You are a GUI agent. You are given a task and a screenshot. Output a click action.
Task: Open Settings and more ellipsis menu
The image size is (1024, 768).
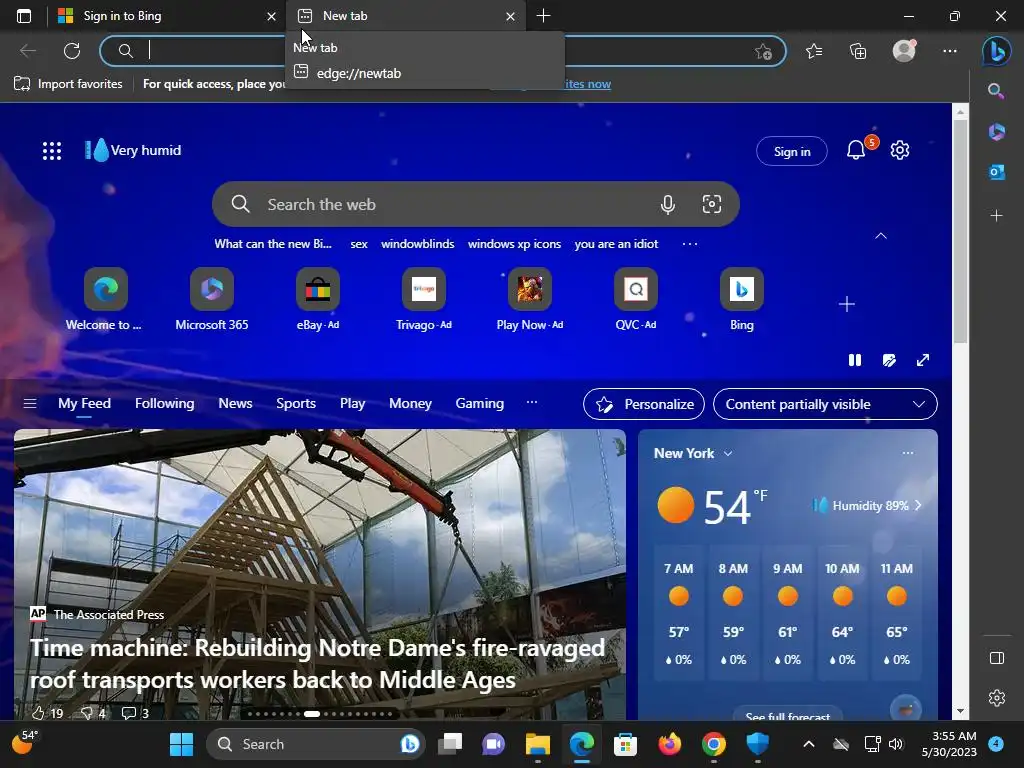pos(950,51)
